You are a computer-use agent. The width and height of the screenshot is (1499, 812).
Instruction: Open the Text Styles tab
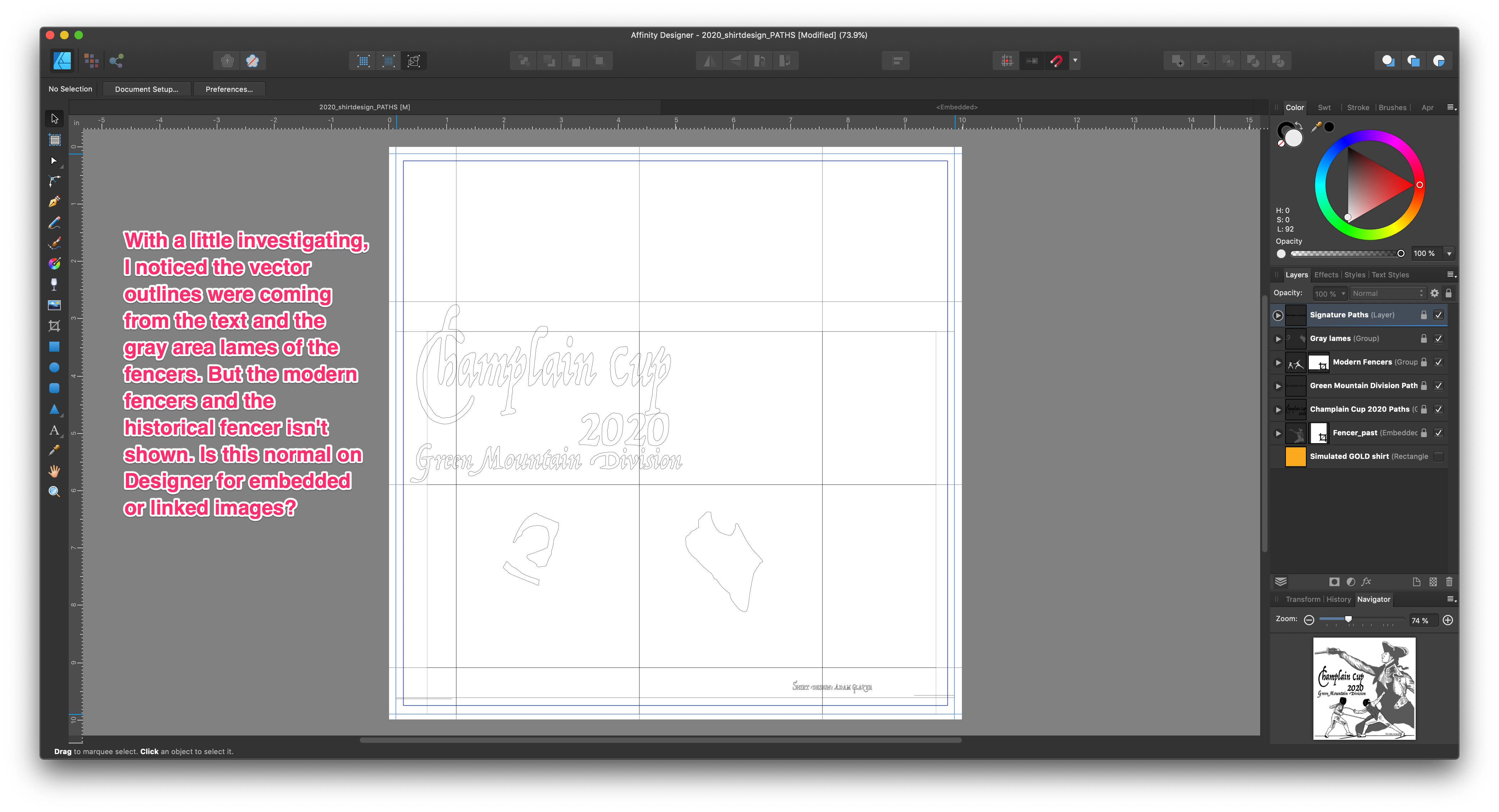1390,275
